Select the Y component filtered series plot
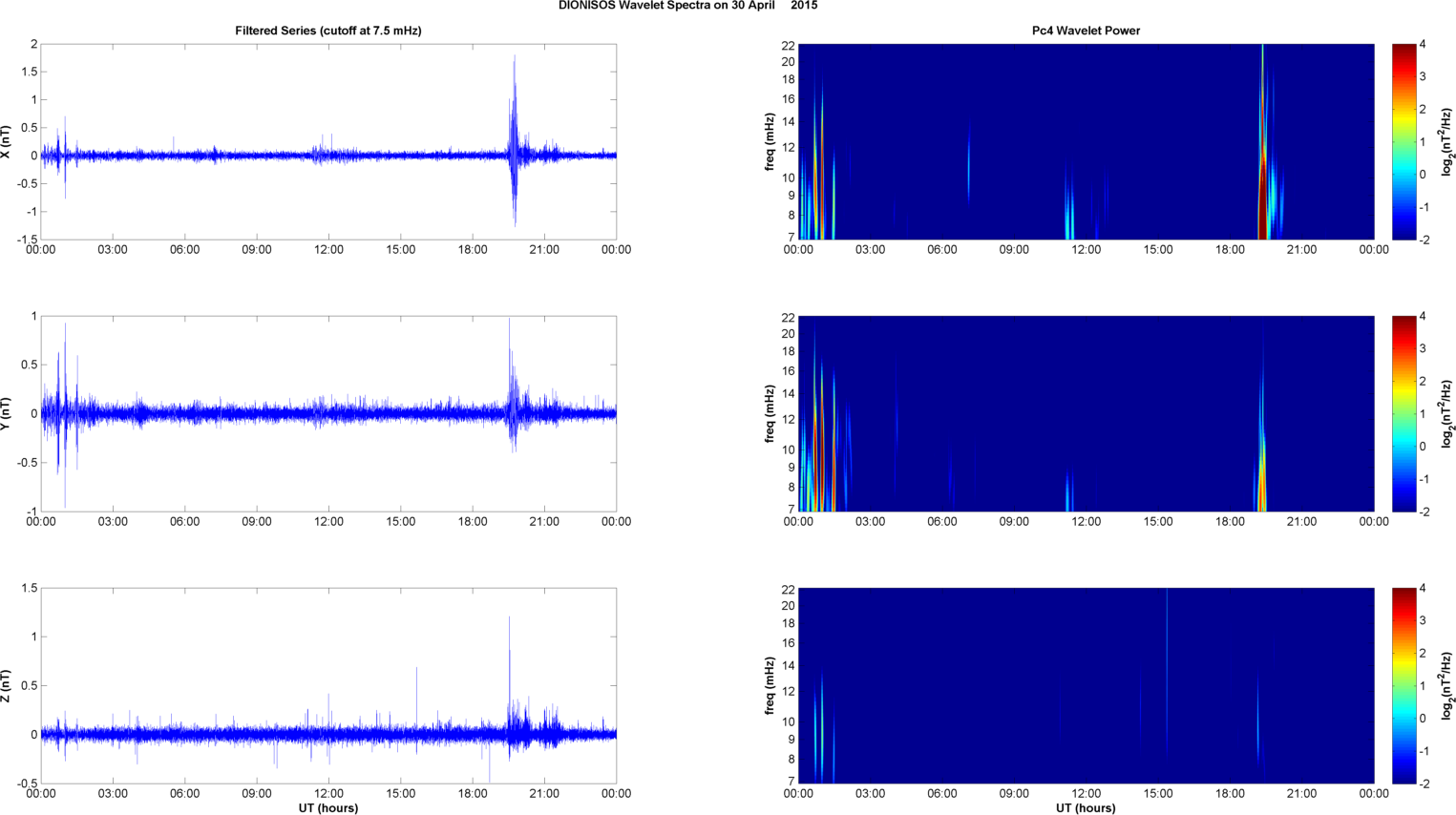The width and height of the screenshot is (1456, 815). pyautogui.click(x=328, y=413)
